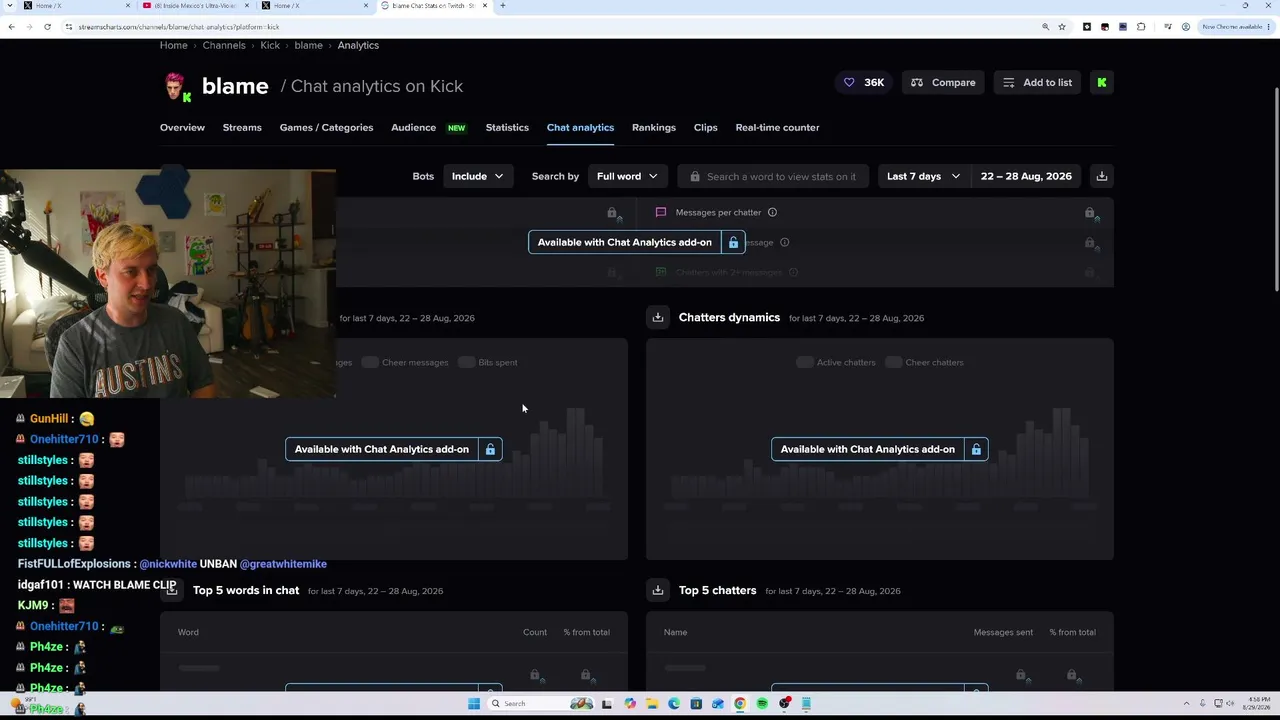The width and height of the screenshot is (1280, 720).
Task: Switch to the Statistics tab
Action: tap(507, 128)
